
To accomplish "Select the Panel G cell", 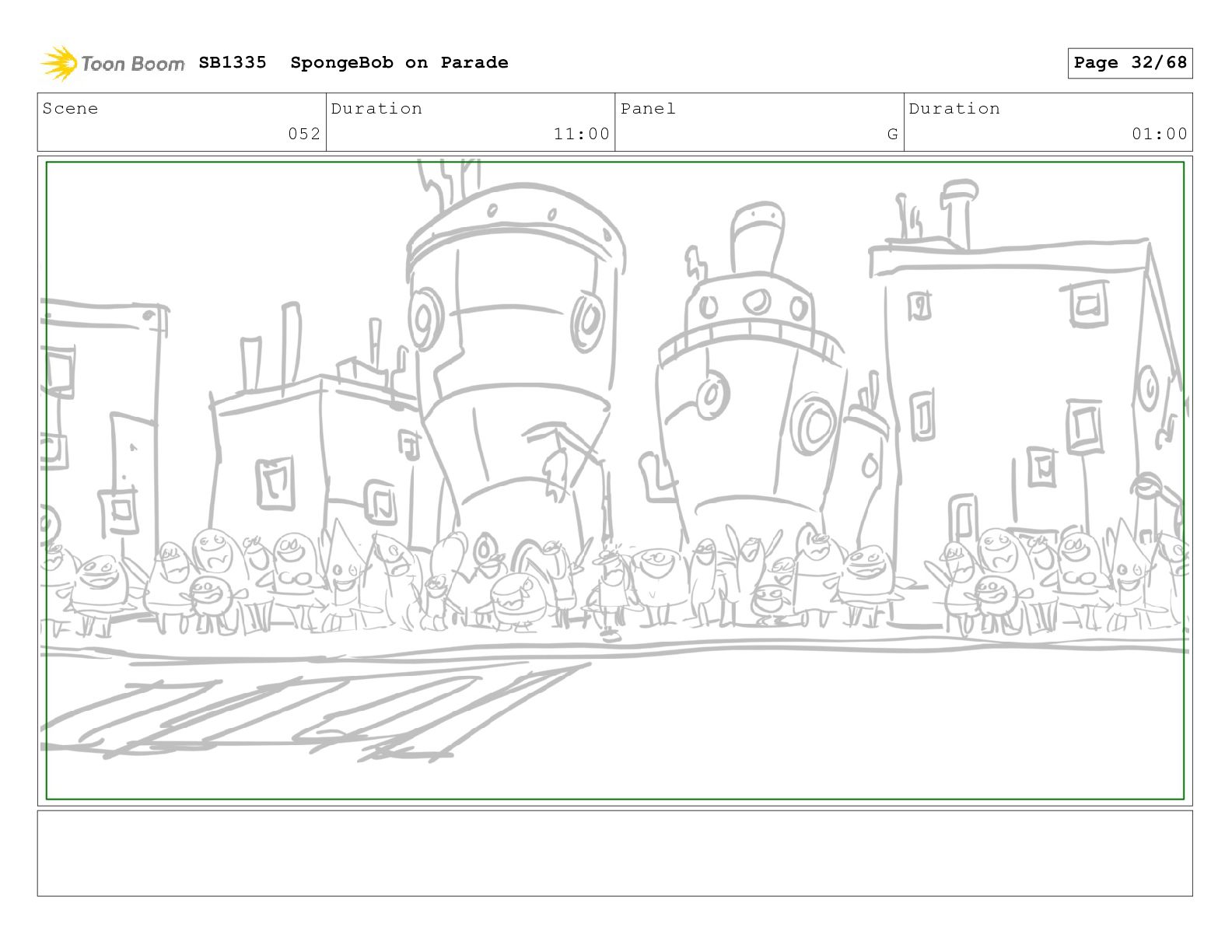I will [x=759, y=122].
